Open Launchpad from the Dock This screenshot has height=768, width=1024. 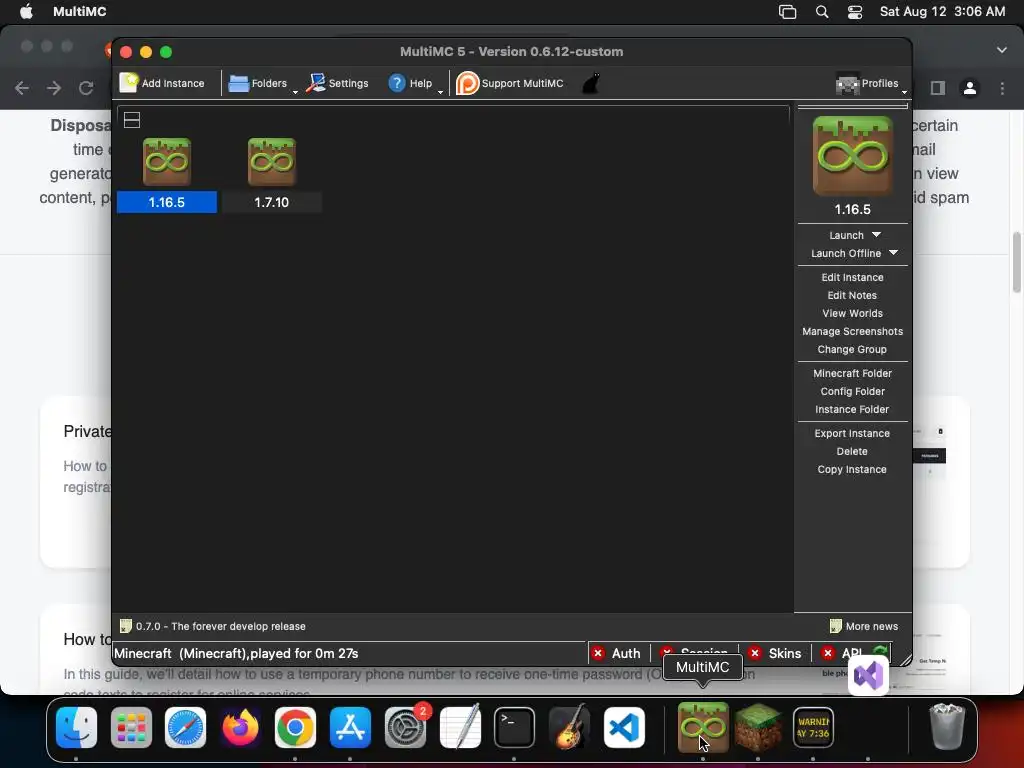[x=131, y=727]
